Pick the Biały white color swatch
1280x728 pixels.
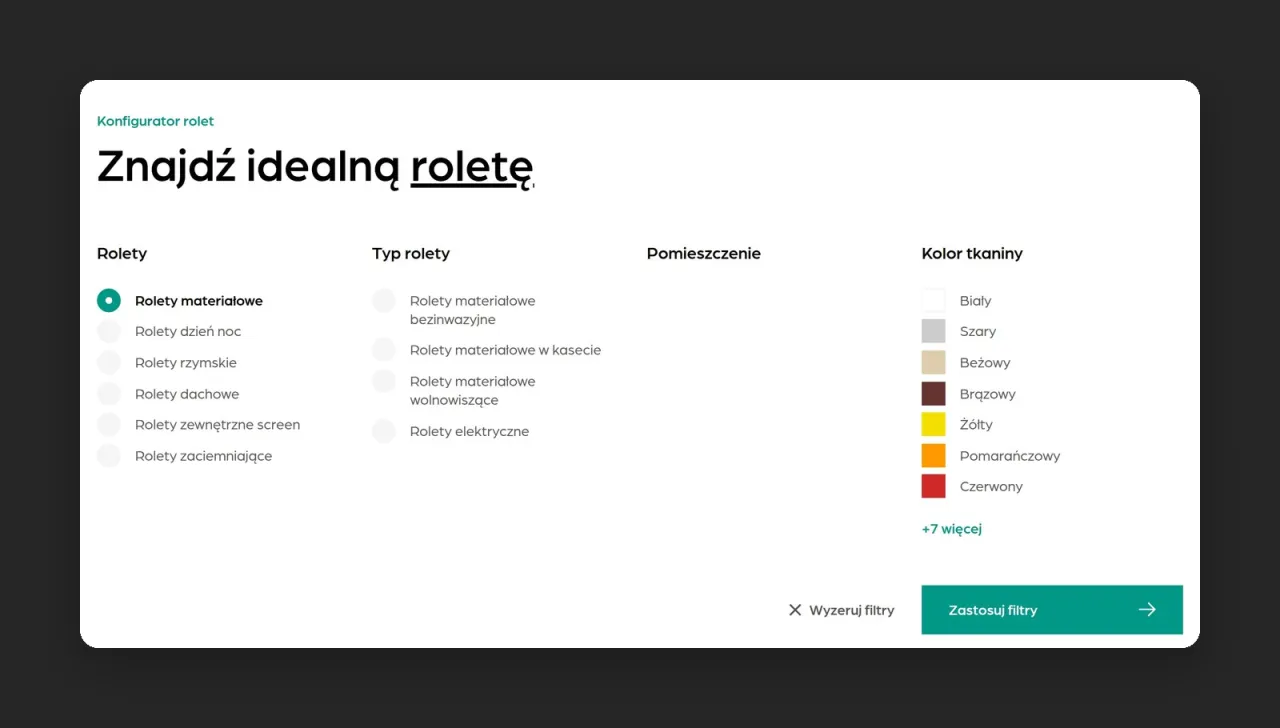933,300
